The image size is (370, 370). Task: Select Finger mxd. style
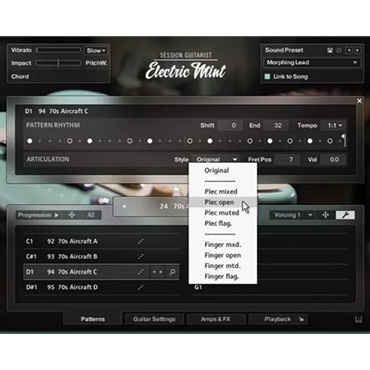223,245
